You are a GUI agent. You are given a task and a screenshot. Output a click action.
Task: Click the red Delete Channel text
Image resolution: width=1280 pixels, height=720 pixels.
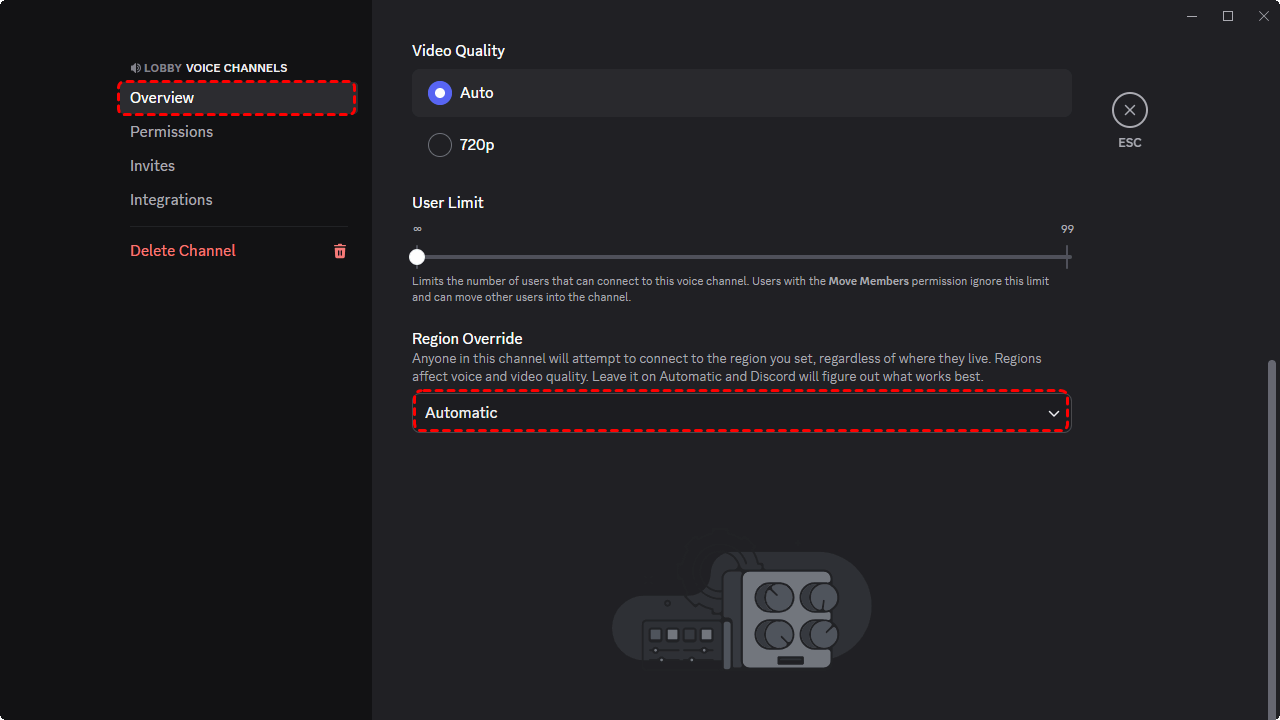pos(183,251)
